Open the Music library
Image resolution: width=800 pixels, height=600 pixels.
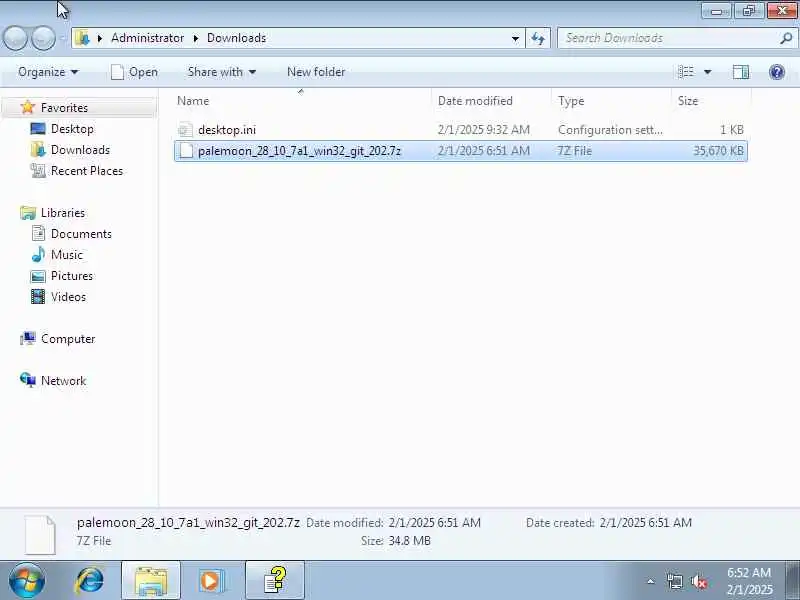click(67, 255)
